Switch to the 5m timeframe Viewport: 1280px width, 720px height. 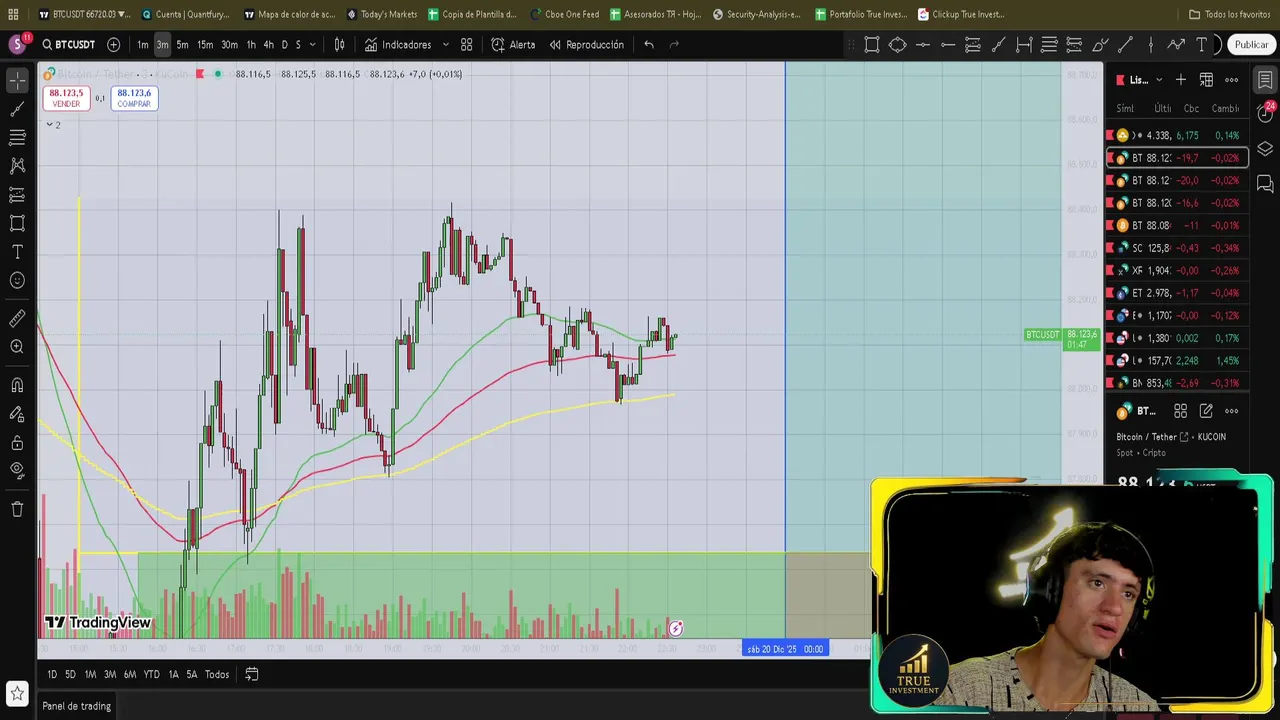tap(182, 45)
